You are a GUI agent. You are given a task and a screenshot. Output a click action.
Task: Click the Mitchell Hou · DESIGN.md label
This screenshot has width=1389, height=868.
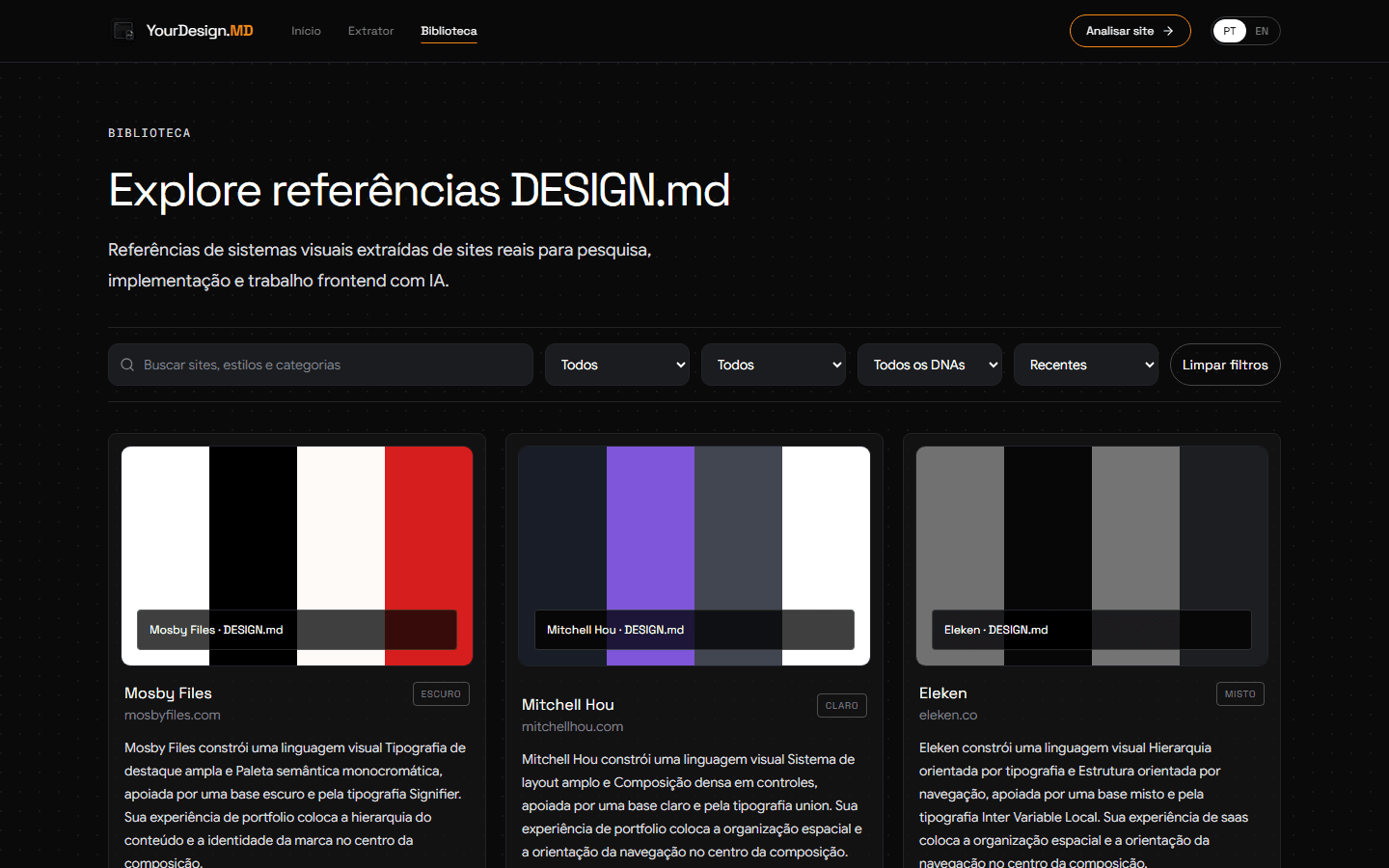pos(615,630)
